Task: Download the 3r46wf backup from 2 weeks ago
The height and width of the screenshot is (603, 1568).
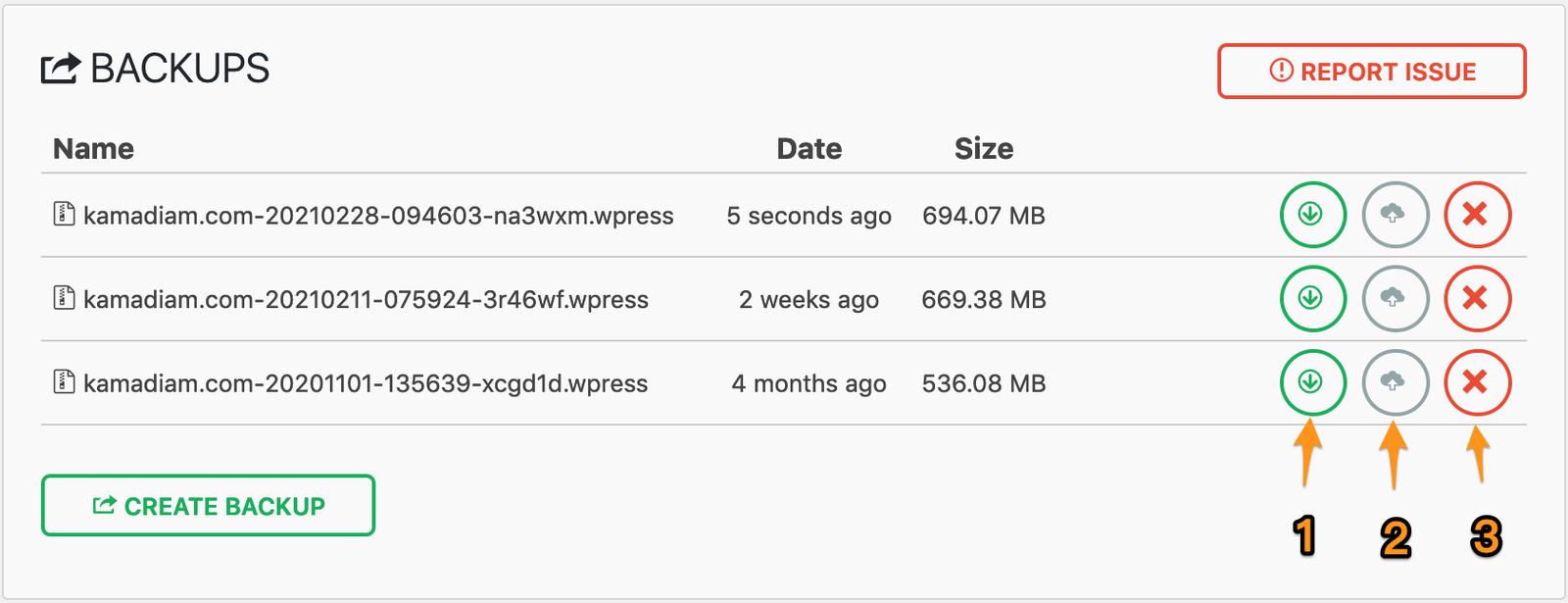Action: coord(1311,298)
